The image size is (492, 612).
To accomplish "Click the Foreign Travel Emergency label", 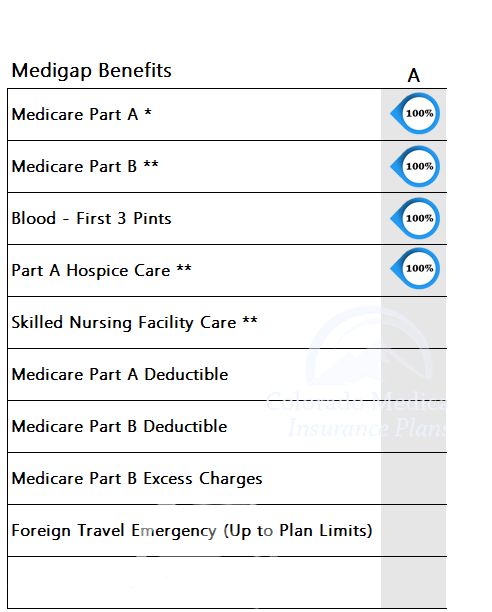I will 192,531.
